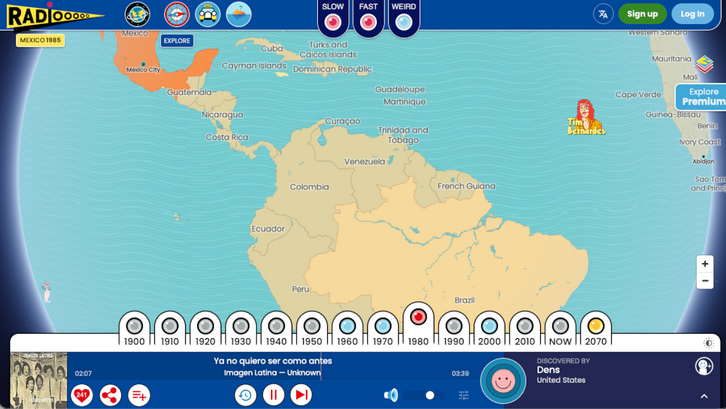Open the discoverer avatar icon
Viewport: 726px width, 409px height.
click(704, 366)
